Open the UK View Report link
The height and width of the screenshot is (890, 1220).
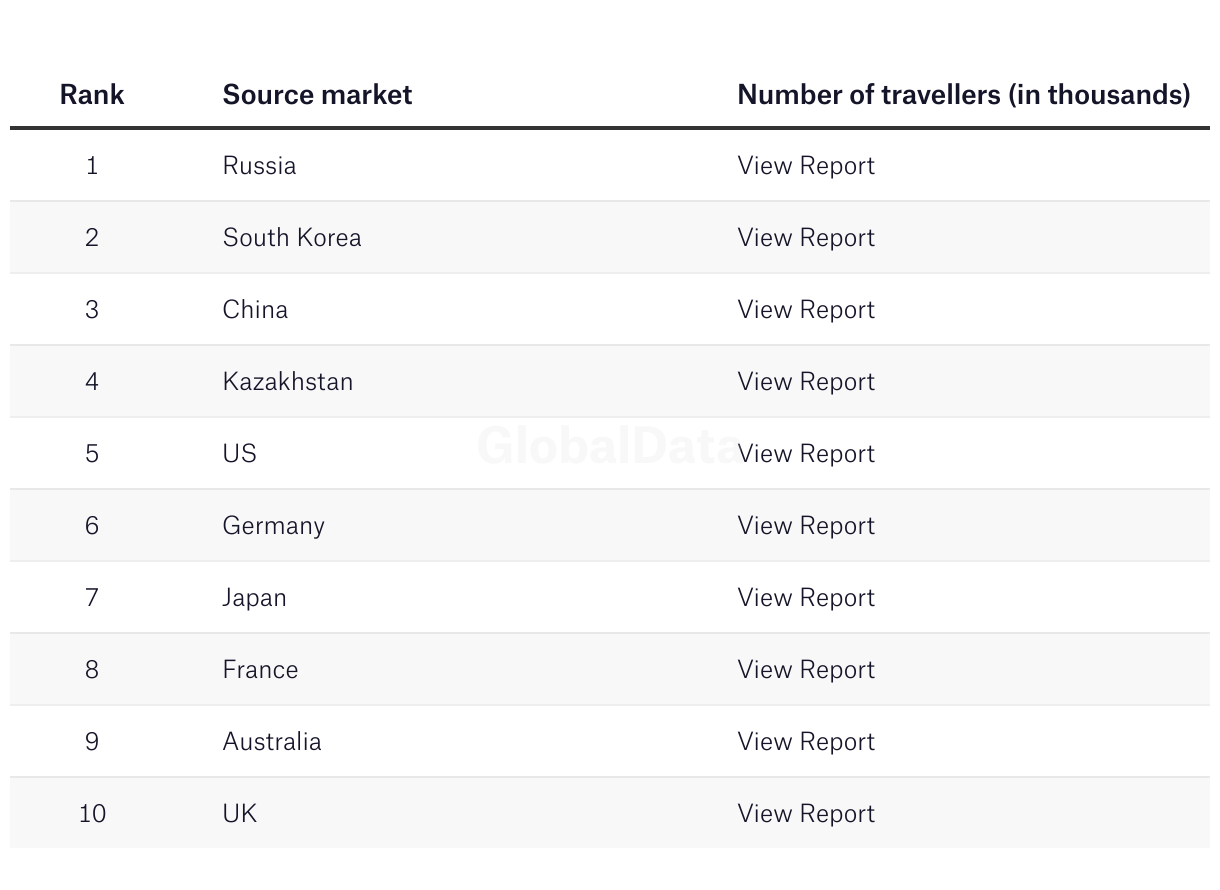[x=805, y=813]
